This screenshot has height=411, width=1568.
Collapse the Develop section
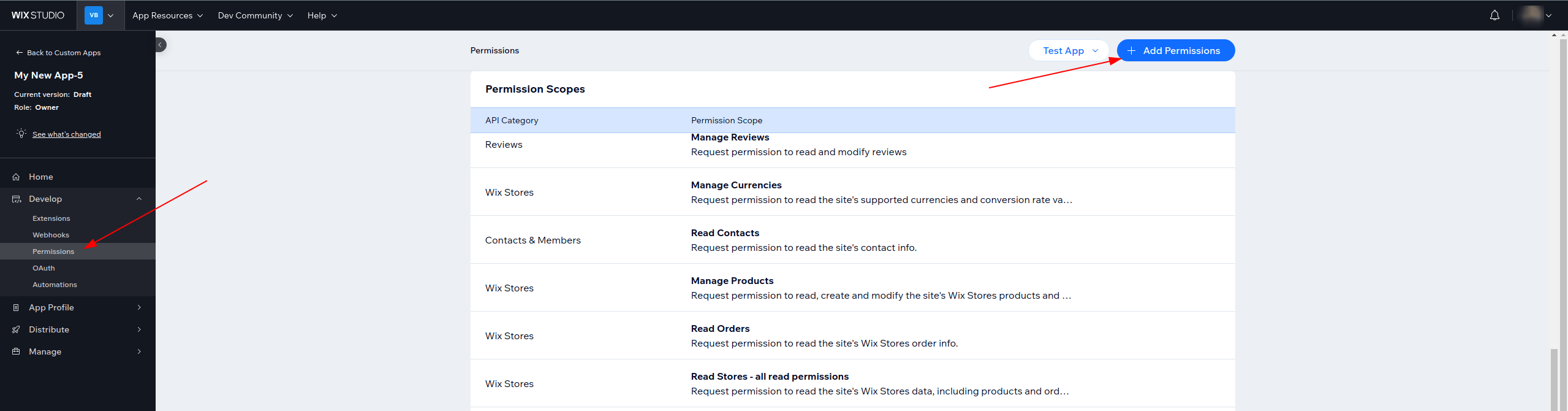pyautogui.click(x=139, y=199)
